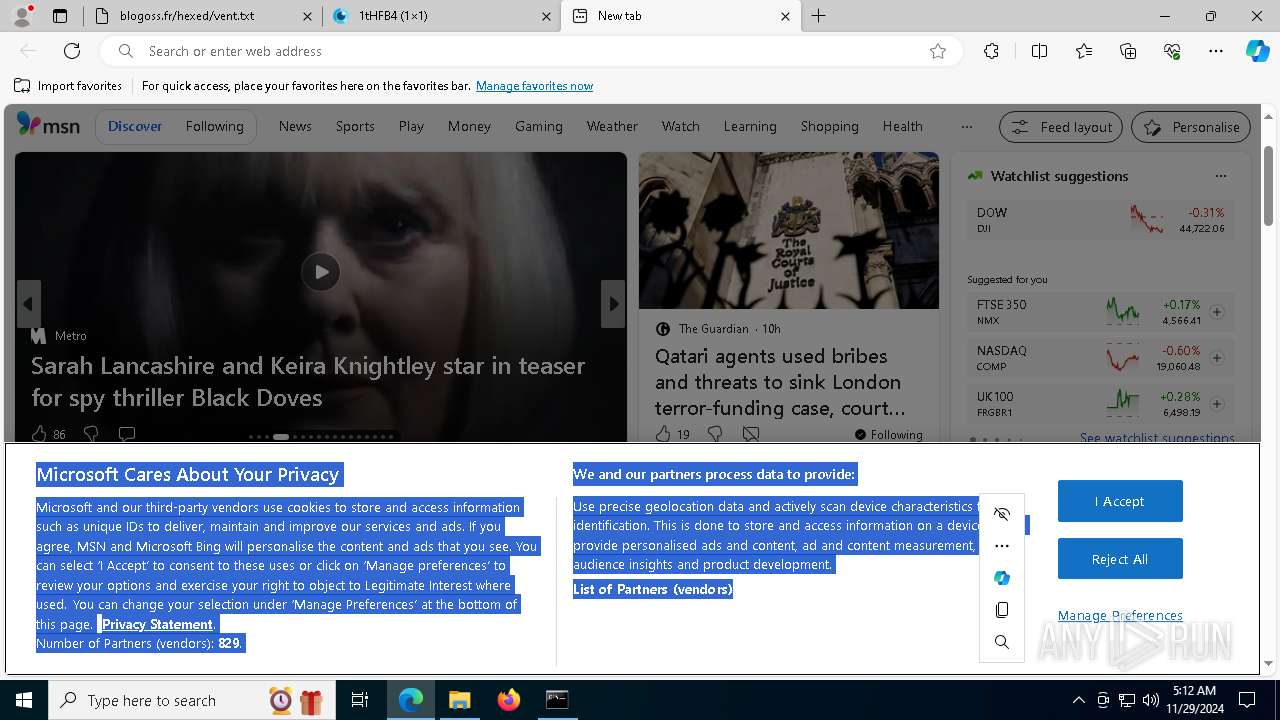
Task: Focus the address bar search field
Action: click(530, 51)
